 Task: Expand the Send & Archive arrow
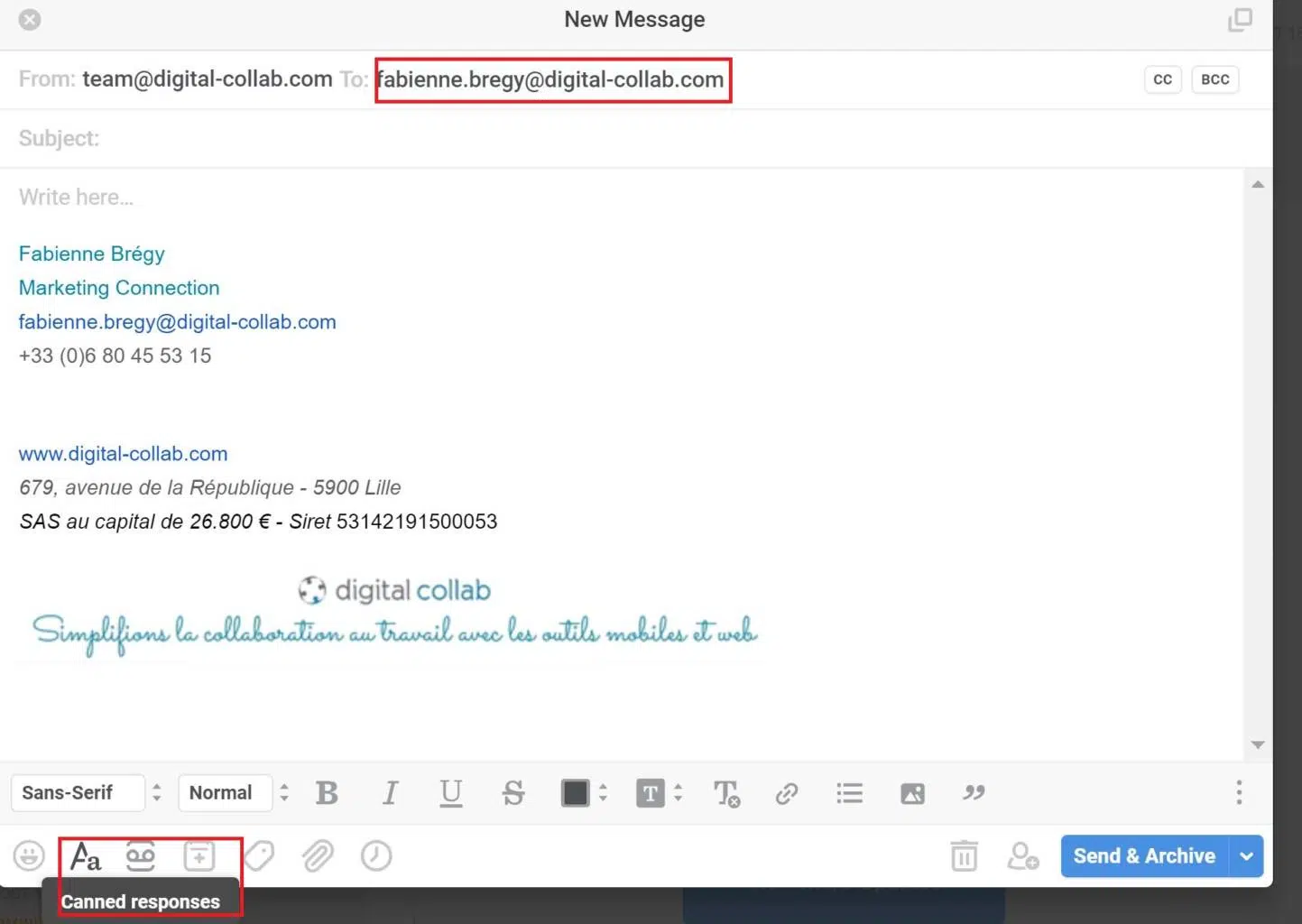[1246, 856]
